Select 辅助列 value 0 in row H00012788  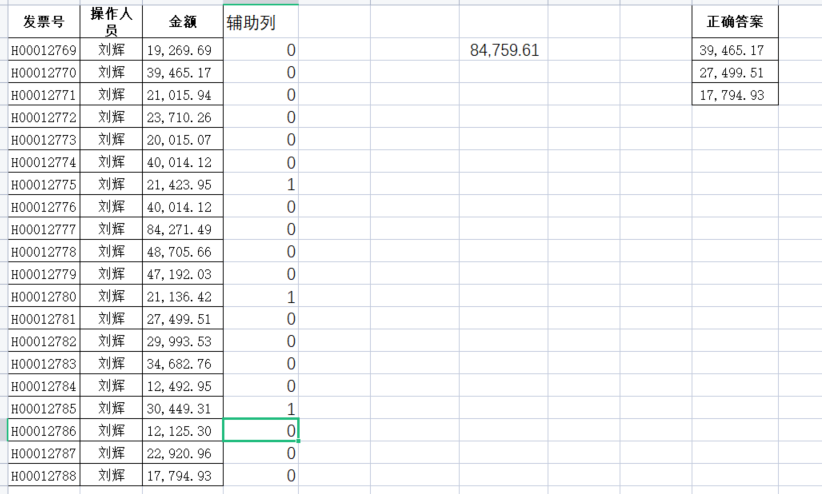pos(261,476)
